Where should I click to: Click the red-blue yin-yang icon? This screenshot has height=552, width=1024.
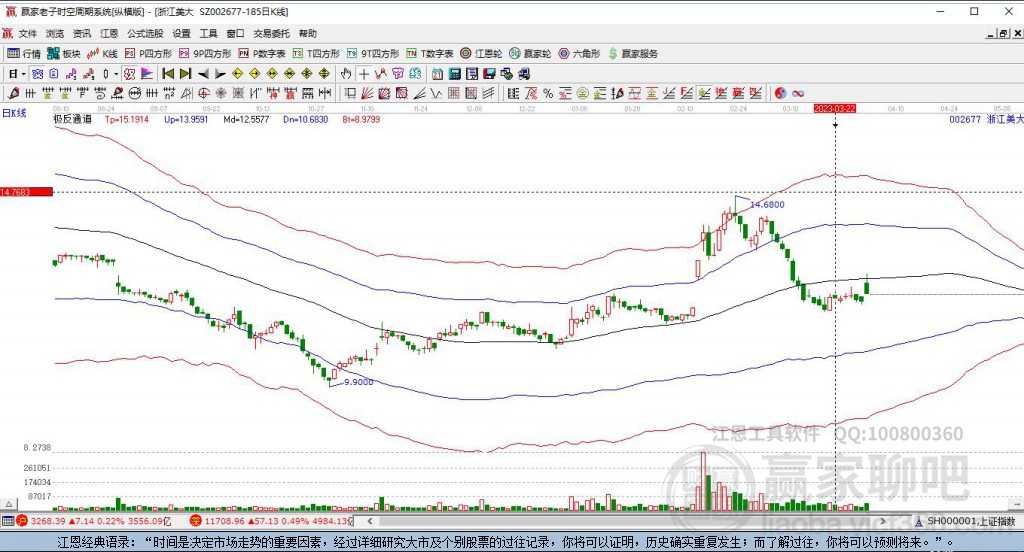(780, 93)
